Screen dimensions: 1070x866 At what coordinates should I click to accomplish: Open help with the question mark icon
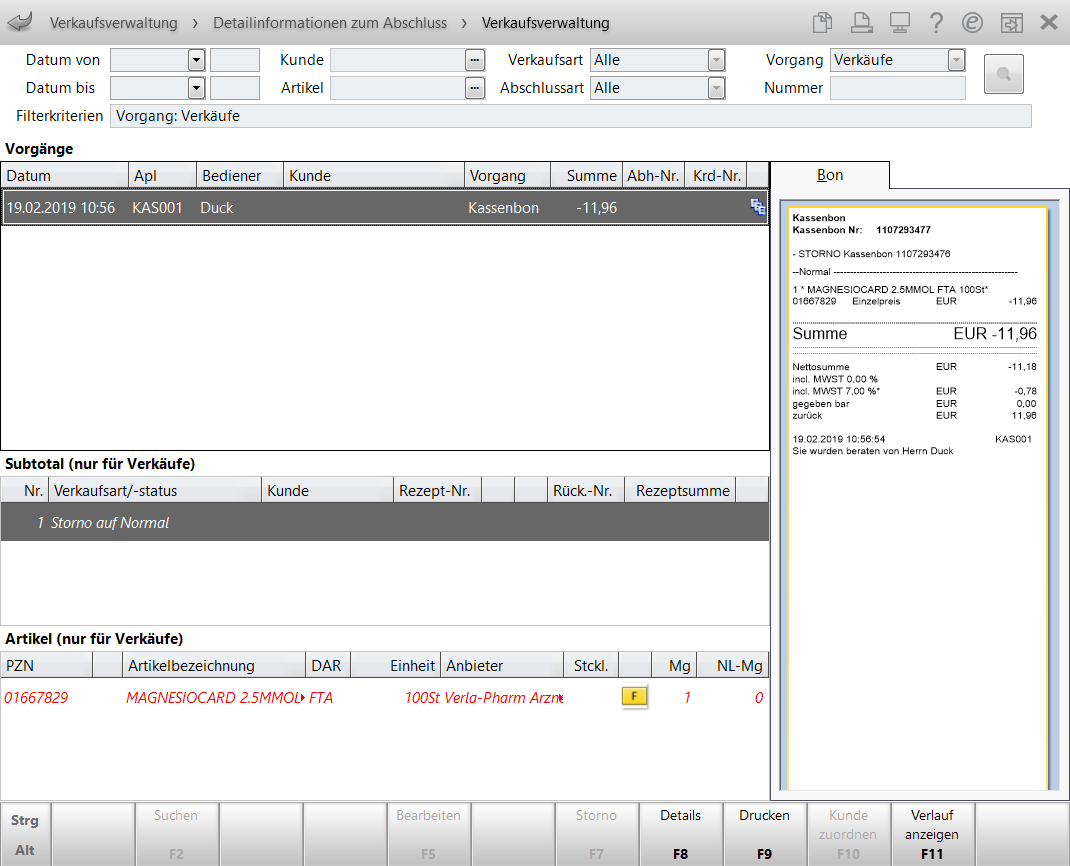coord(936,22)
